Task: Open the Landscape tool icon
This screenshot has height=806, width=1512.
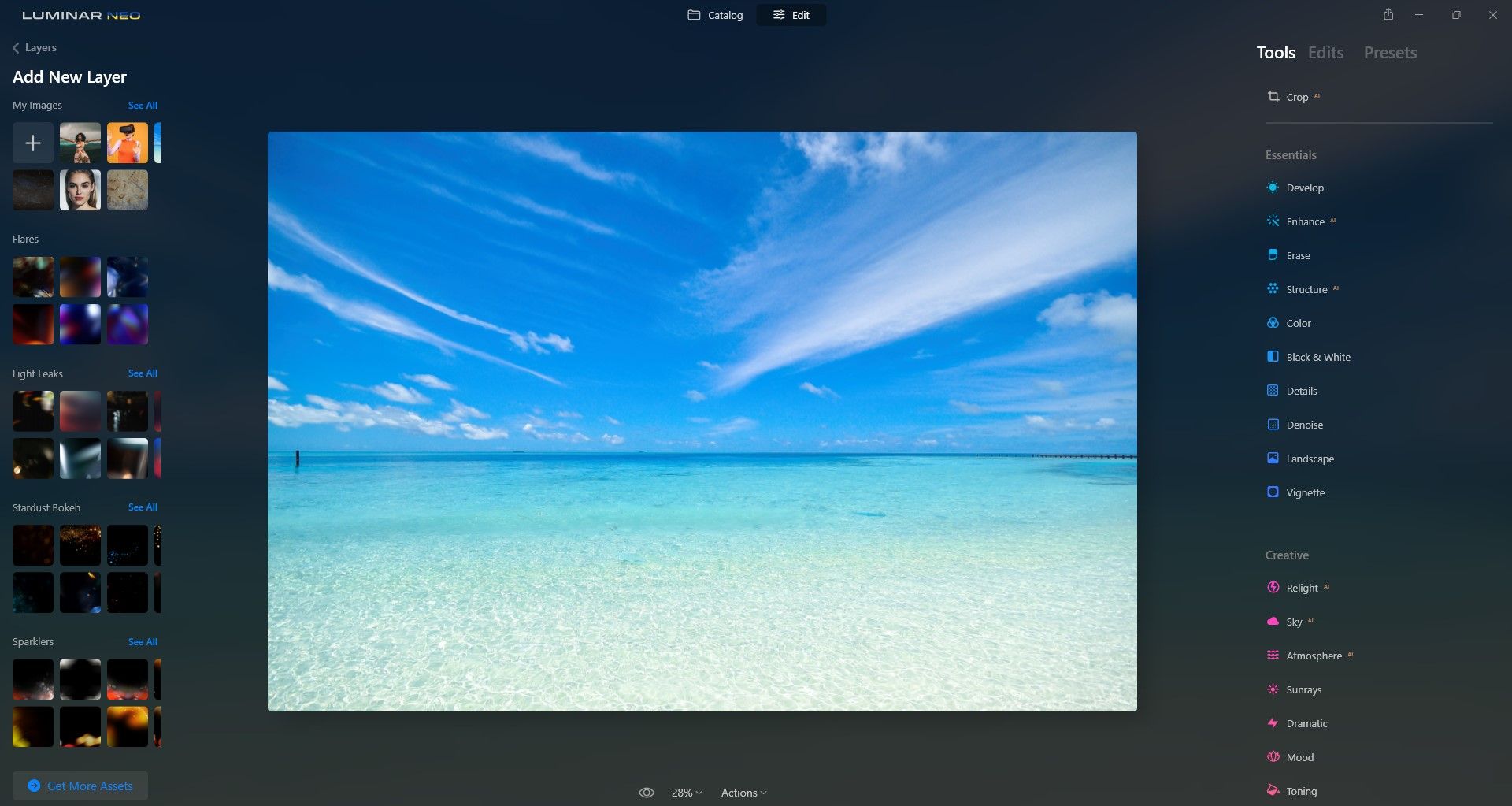Action: pos(1273,459)
